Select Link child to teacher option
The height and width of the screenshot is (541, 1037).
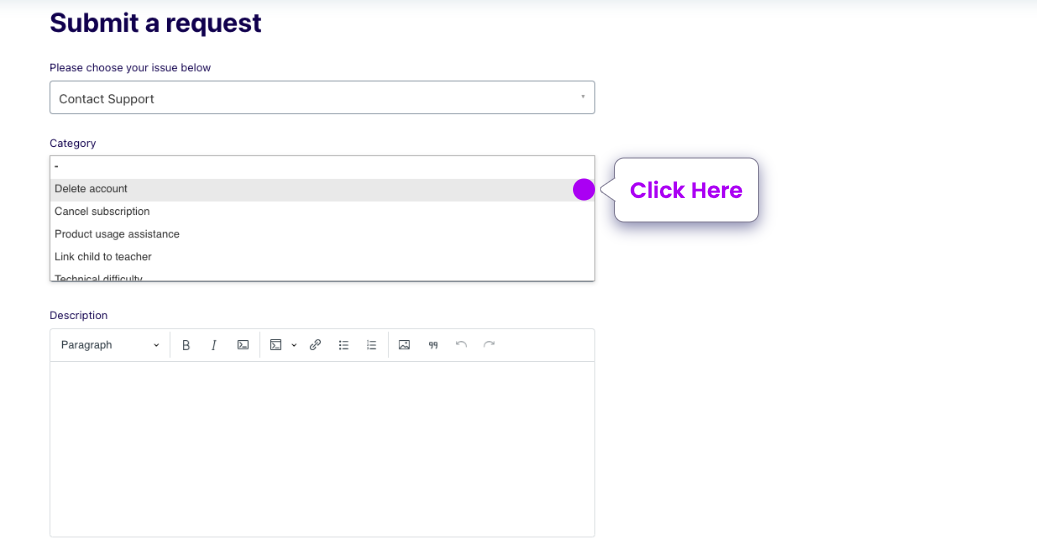coord(103,257)
